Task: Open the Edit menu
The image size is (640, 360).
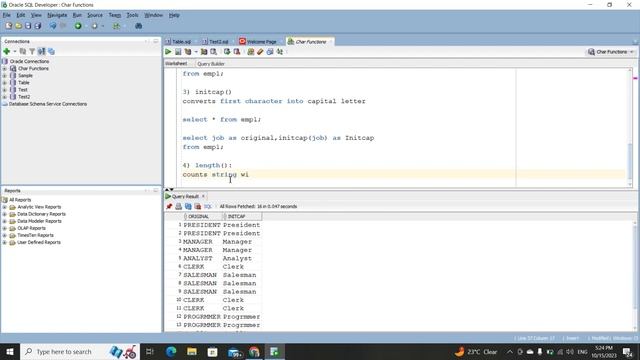Action: (x=20, y=15)
